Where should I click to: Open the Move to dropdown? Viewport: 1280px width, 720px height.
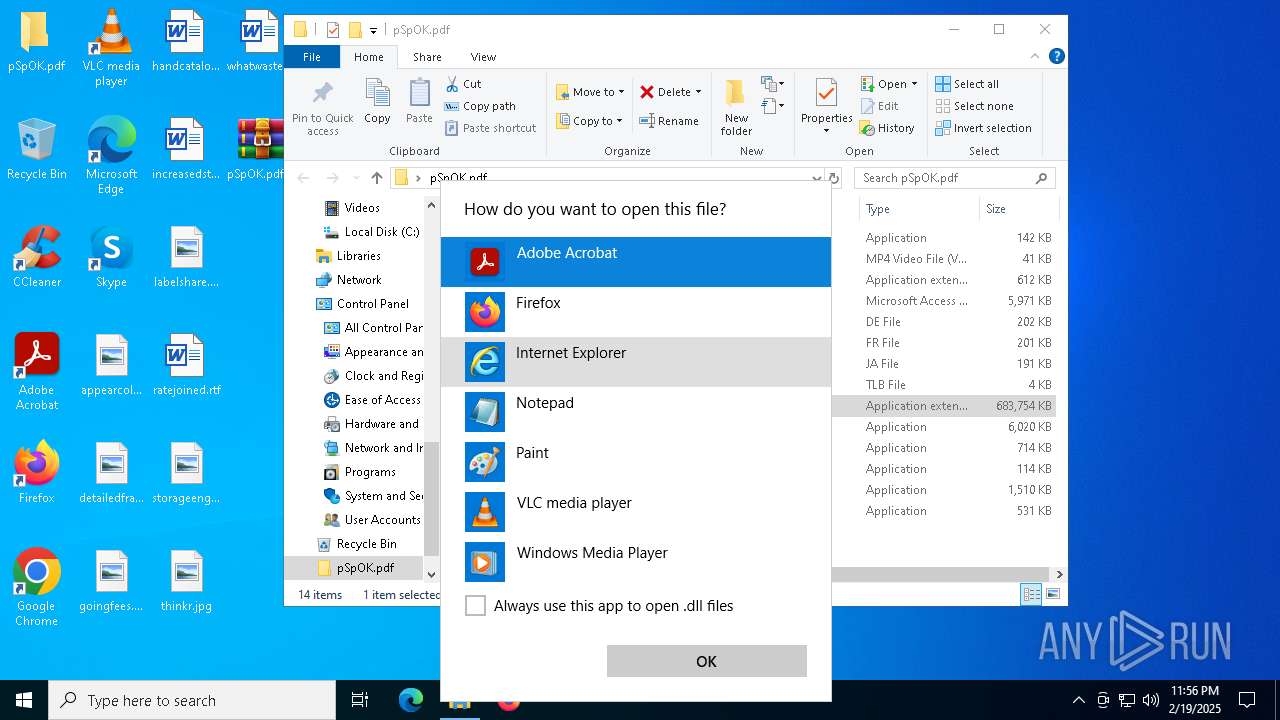590,92
